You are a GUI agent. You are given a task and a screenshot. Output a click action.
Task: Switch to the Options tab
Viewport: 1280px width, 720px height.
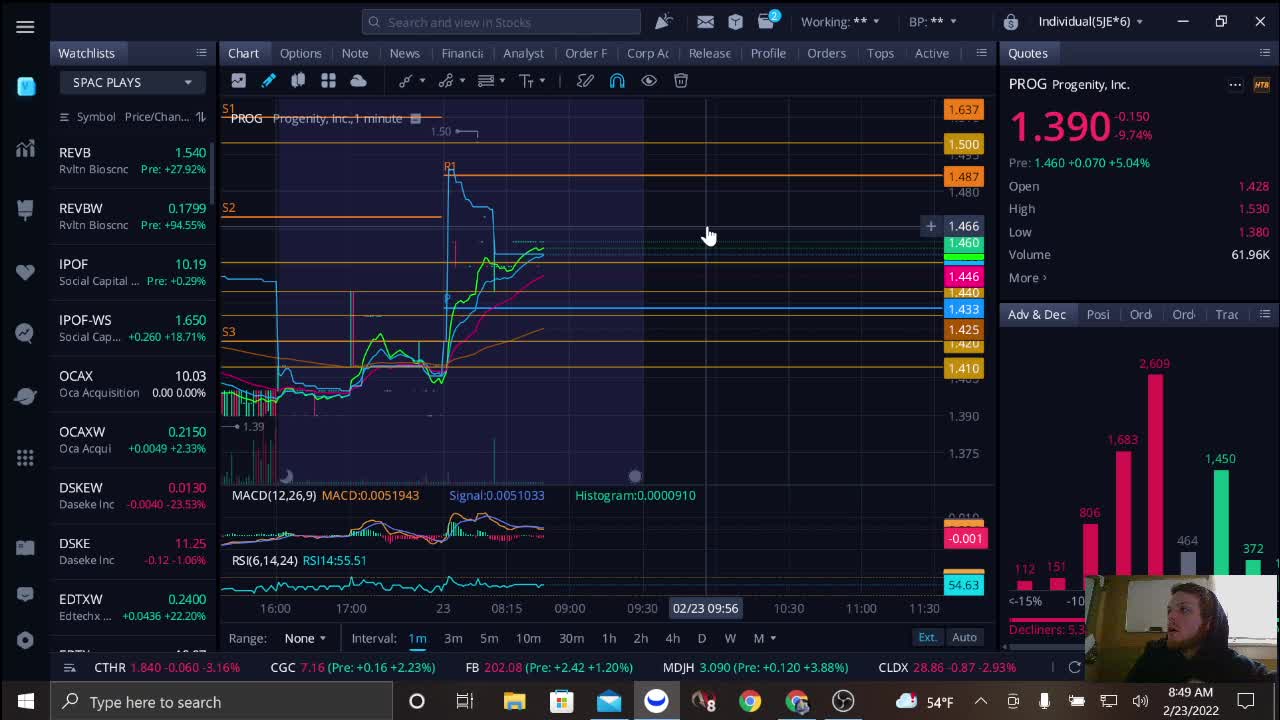click(x=300, y=53)
